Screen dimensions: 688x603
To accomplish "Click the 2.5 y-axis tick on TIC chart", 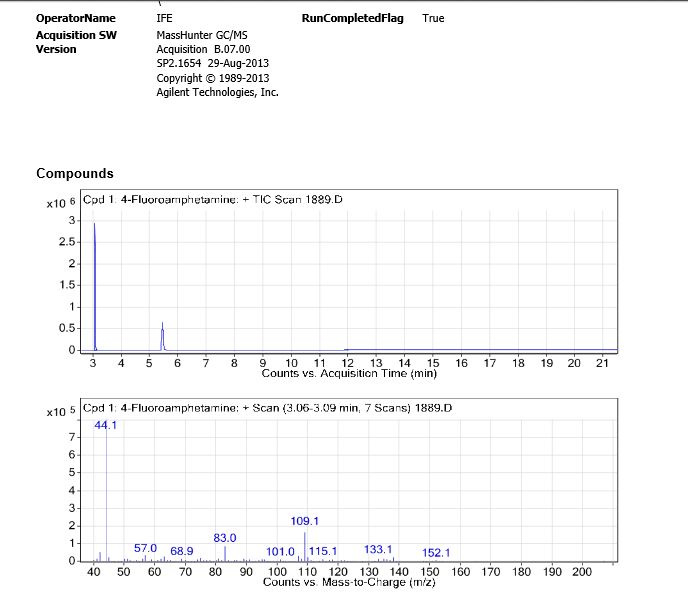I will click(x=67, y=242).
